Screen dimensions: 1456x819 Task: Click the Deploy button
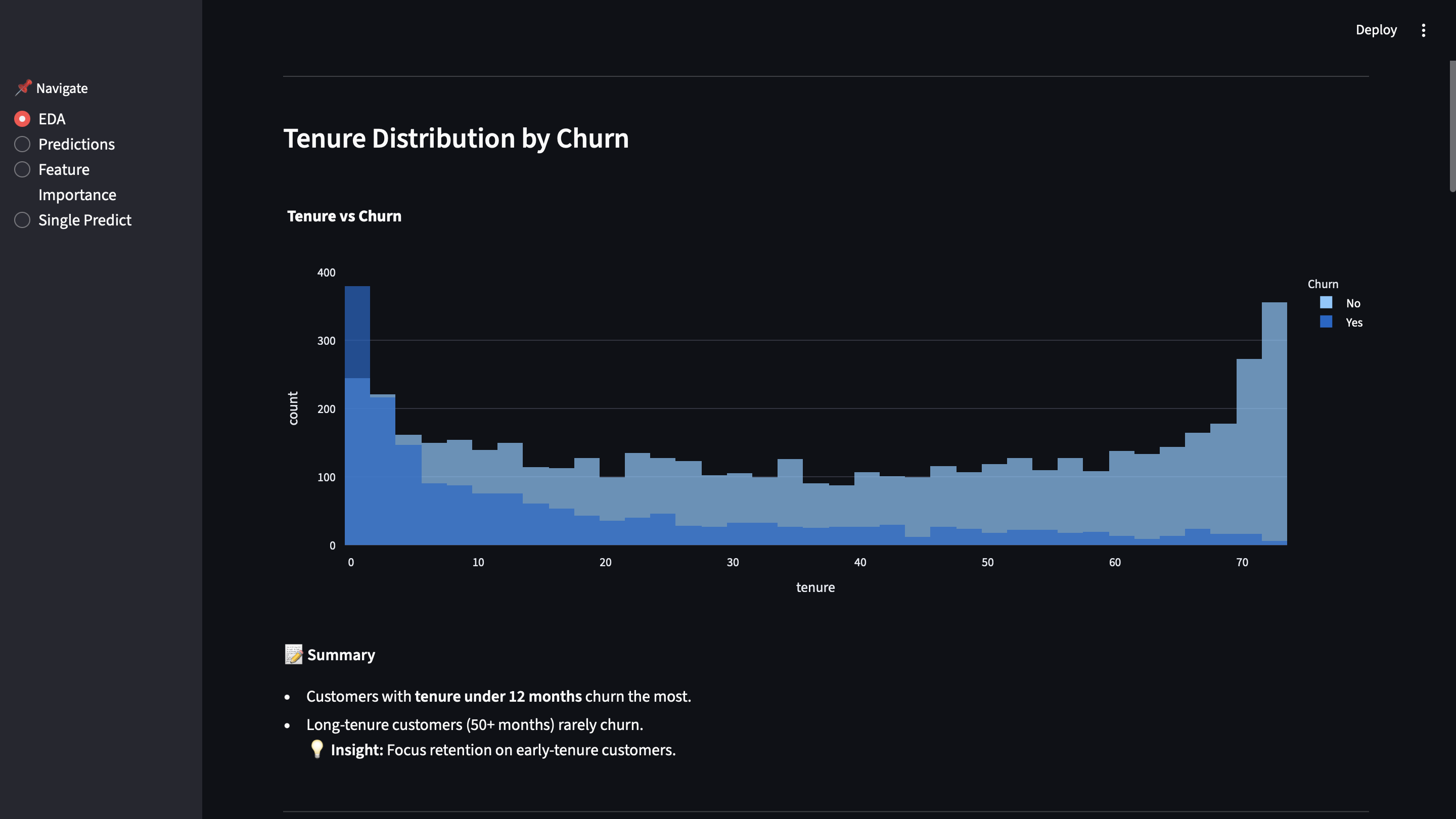1376,30
